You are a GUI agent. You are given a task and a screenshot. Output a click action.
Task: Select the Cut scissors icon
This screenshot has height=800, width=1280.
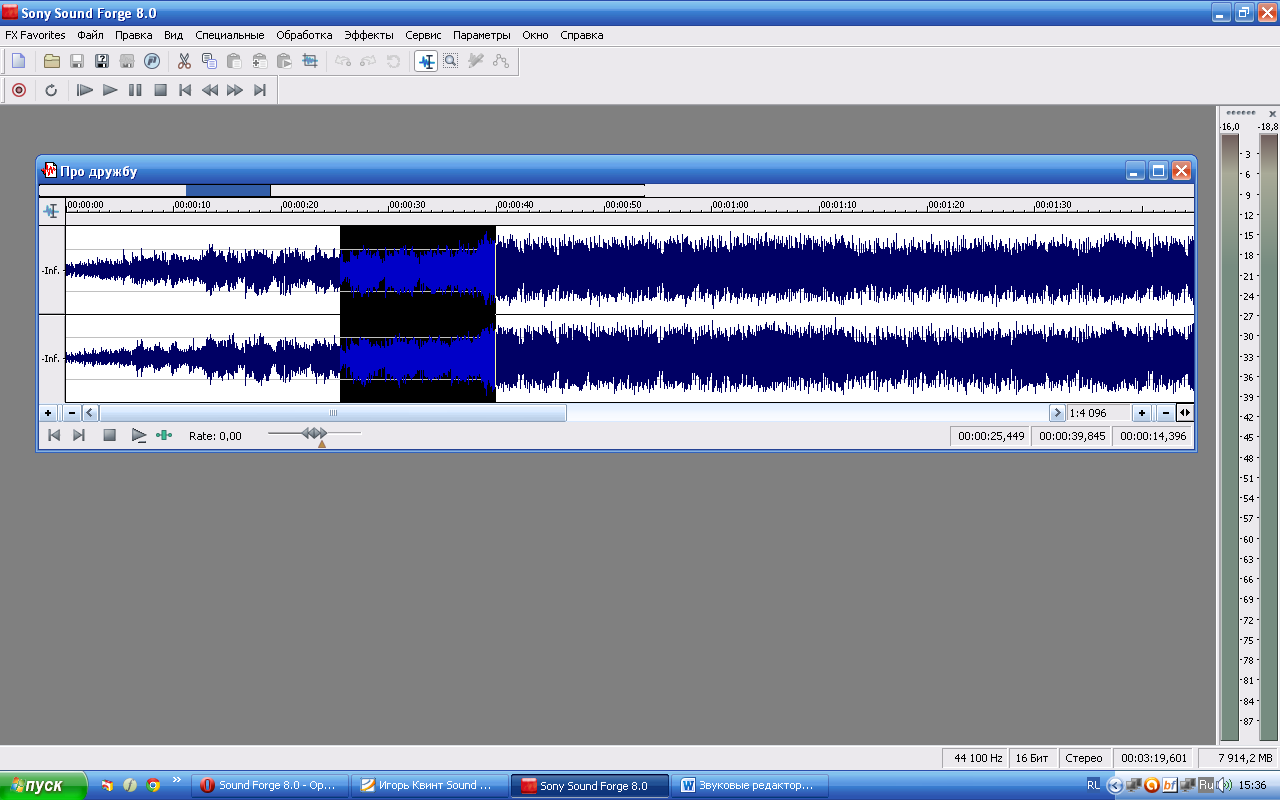[184, 61]
